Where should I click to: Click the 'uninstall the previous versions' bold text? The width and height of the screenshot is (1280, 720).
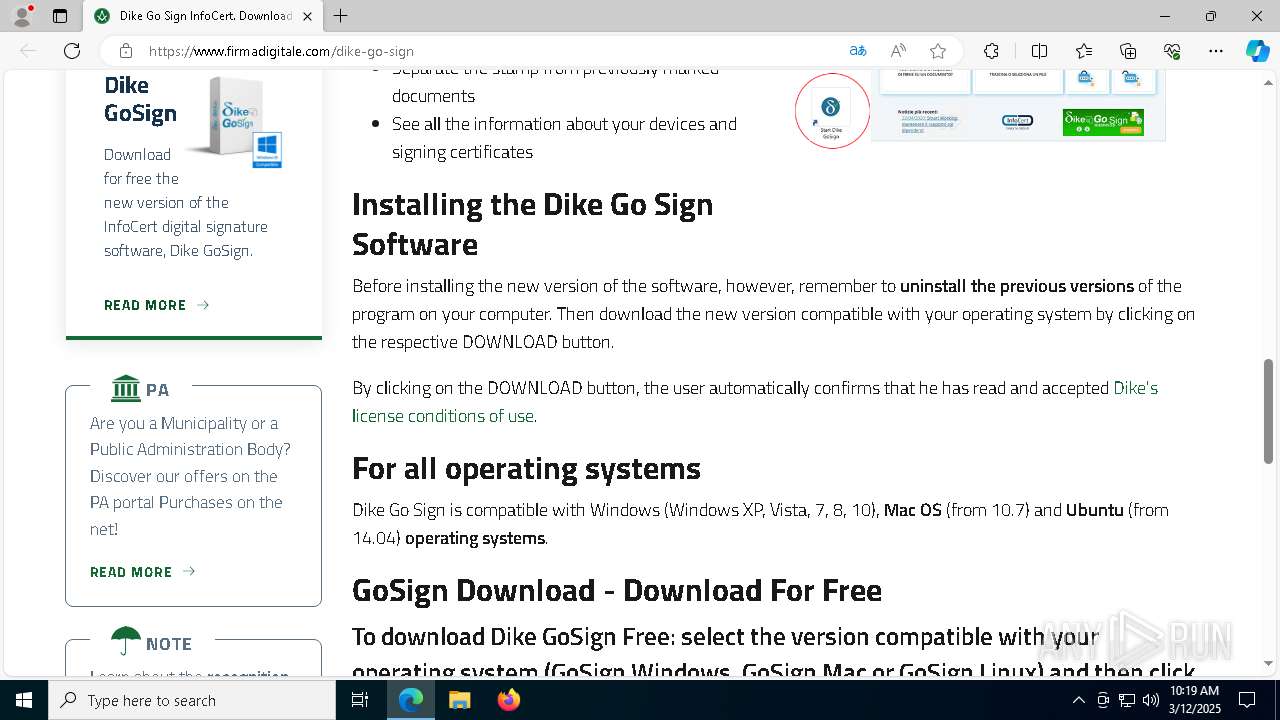point(1017,286)
